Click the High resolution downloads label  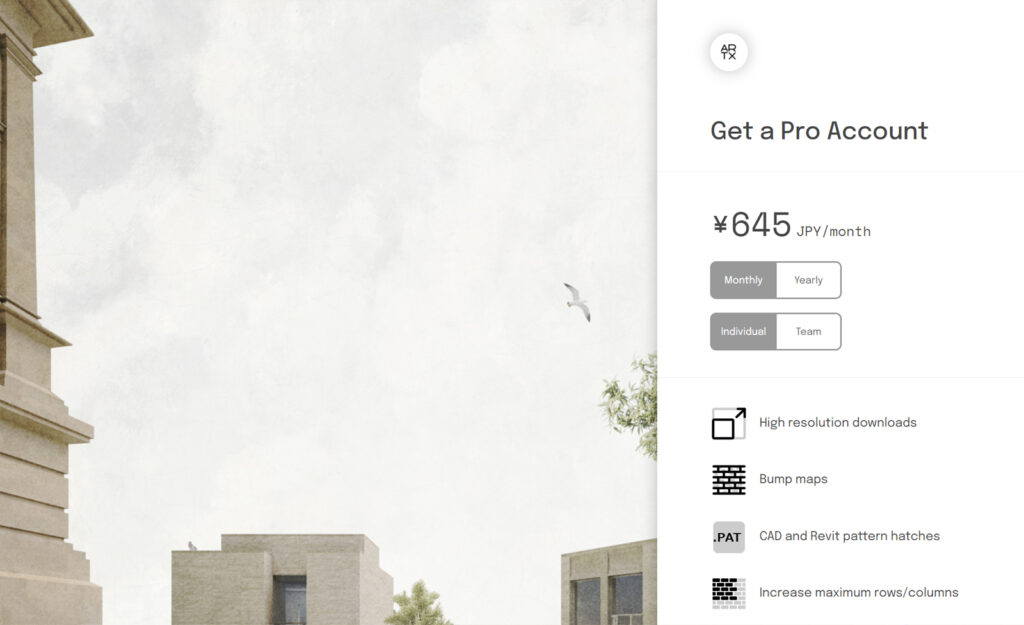[838, 423]
